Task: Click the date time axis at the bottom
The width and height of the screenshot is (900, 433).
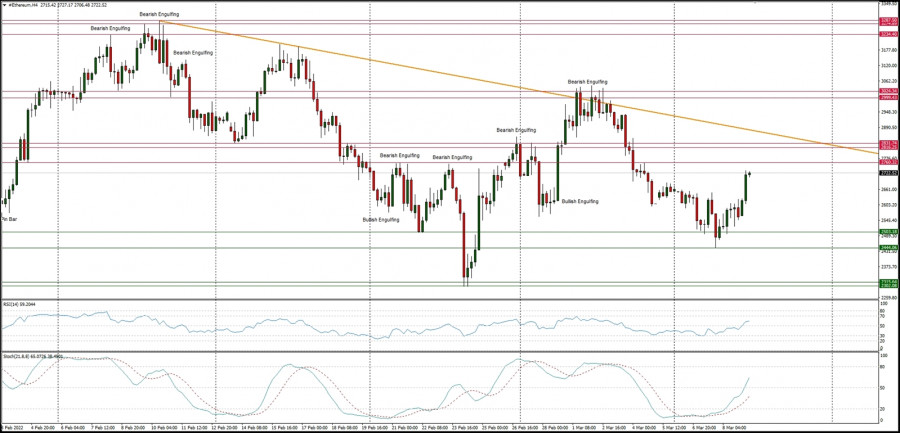Action: tap(400, 427)
